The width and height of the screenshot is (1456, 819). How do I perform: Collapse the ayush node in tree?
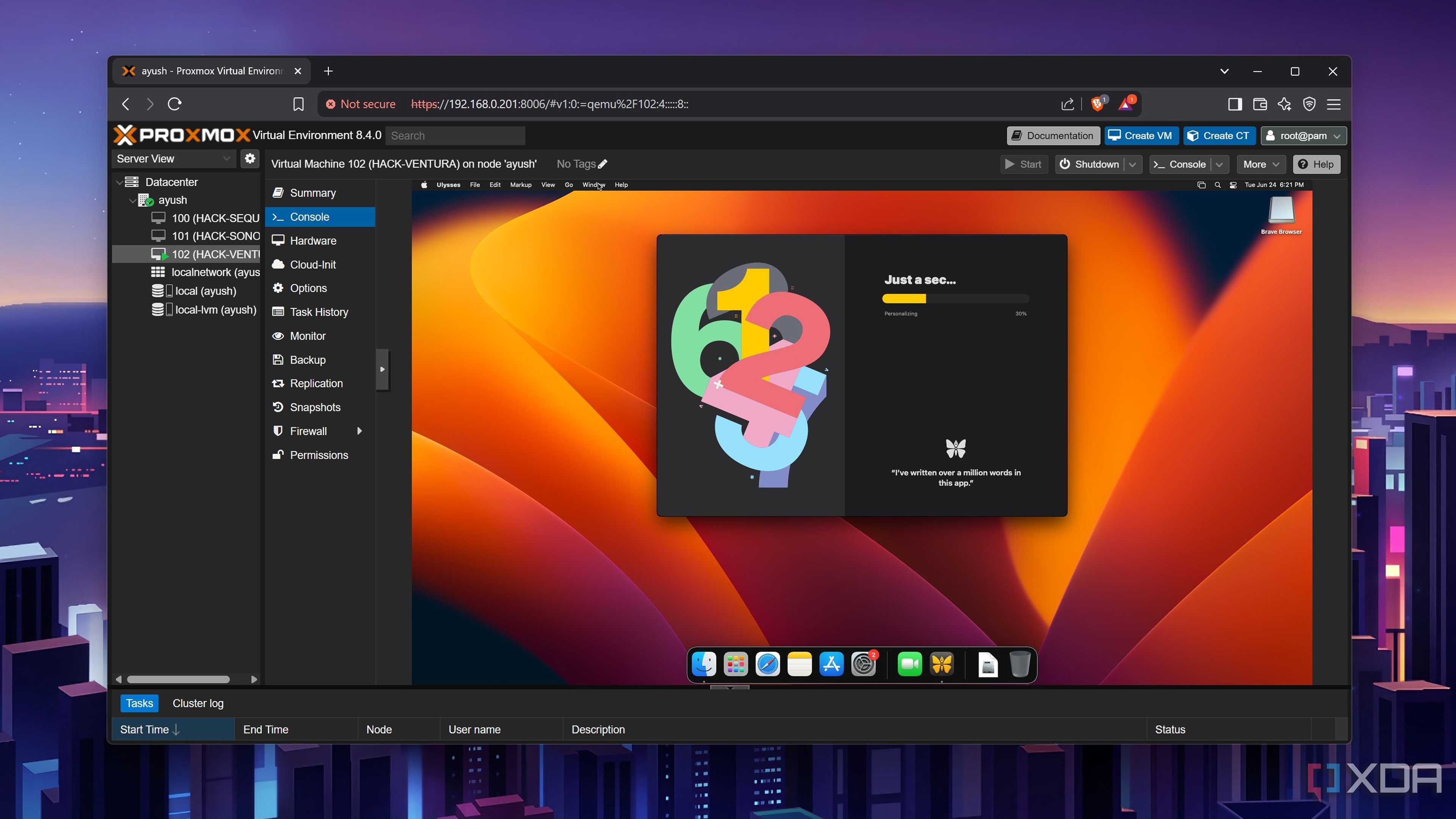(132, 200)
